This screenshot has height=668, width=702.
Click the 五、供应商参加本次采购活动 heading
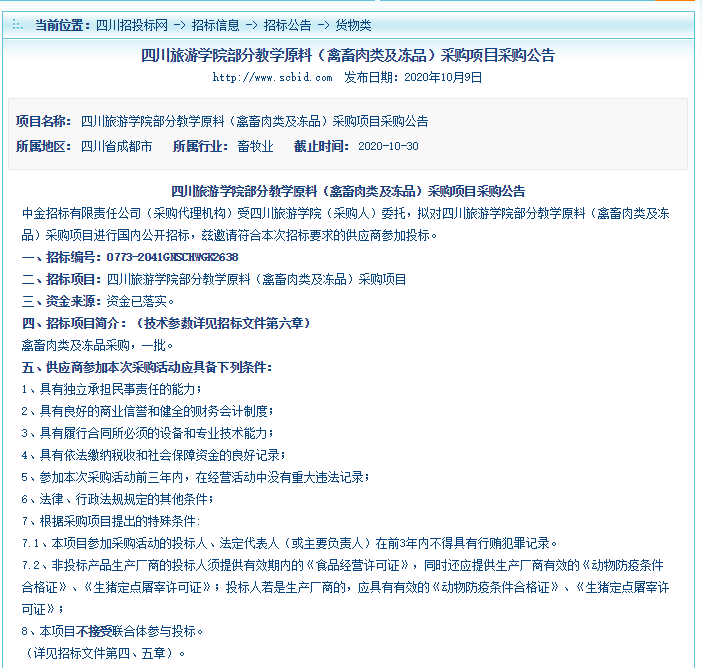pyautogui.click(x=147, y=368)
